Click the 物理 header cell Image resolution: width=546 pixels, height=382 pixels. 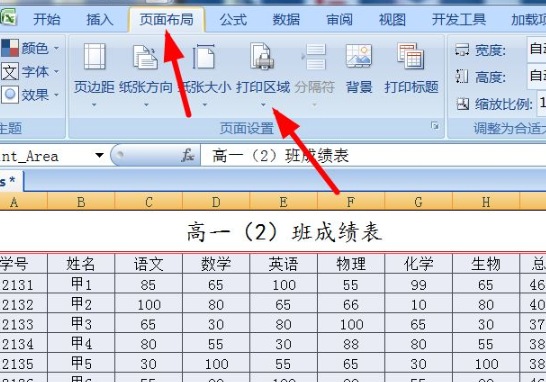(x=351, y=264)
